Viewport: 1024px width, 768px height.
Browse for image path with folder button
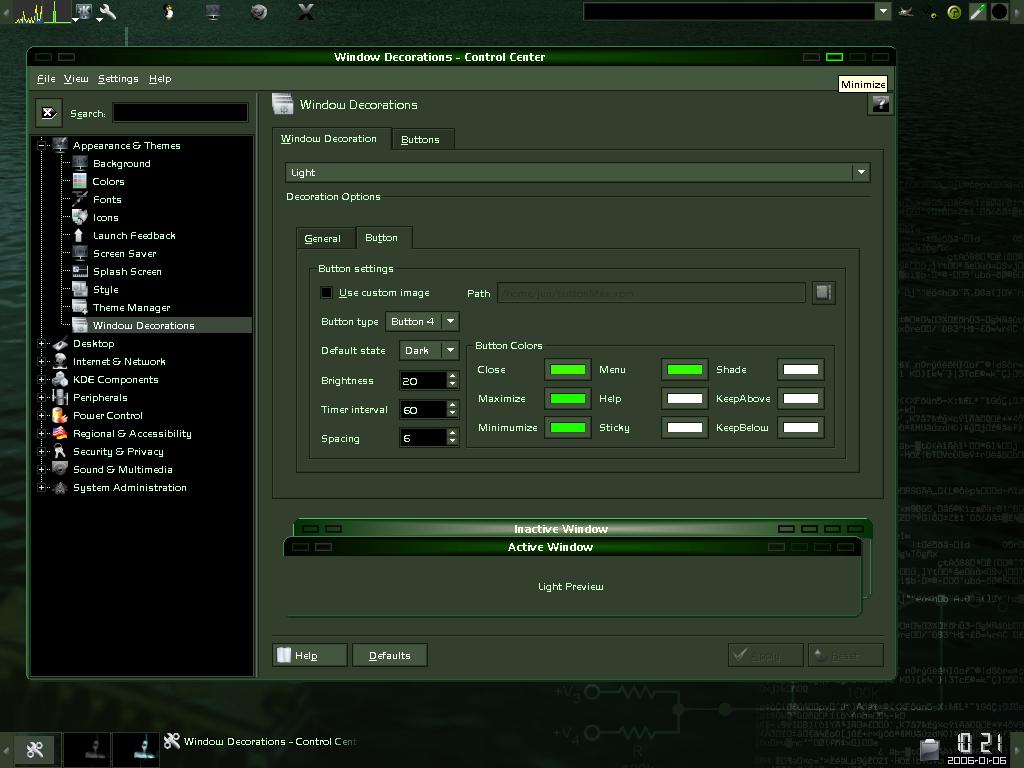pos(824,293)
